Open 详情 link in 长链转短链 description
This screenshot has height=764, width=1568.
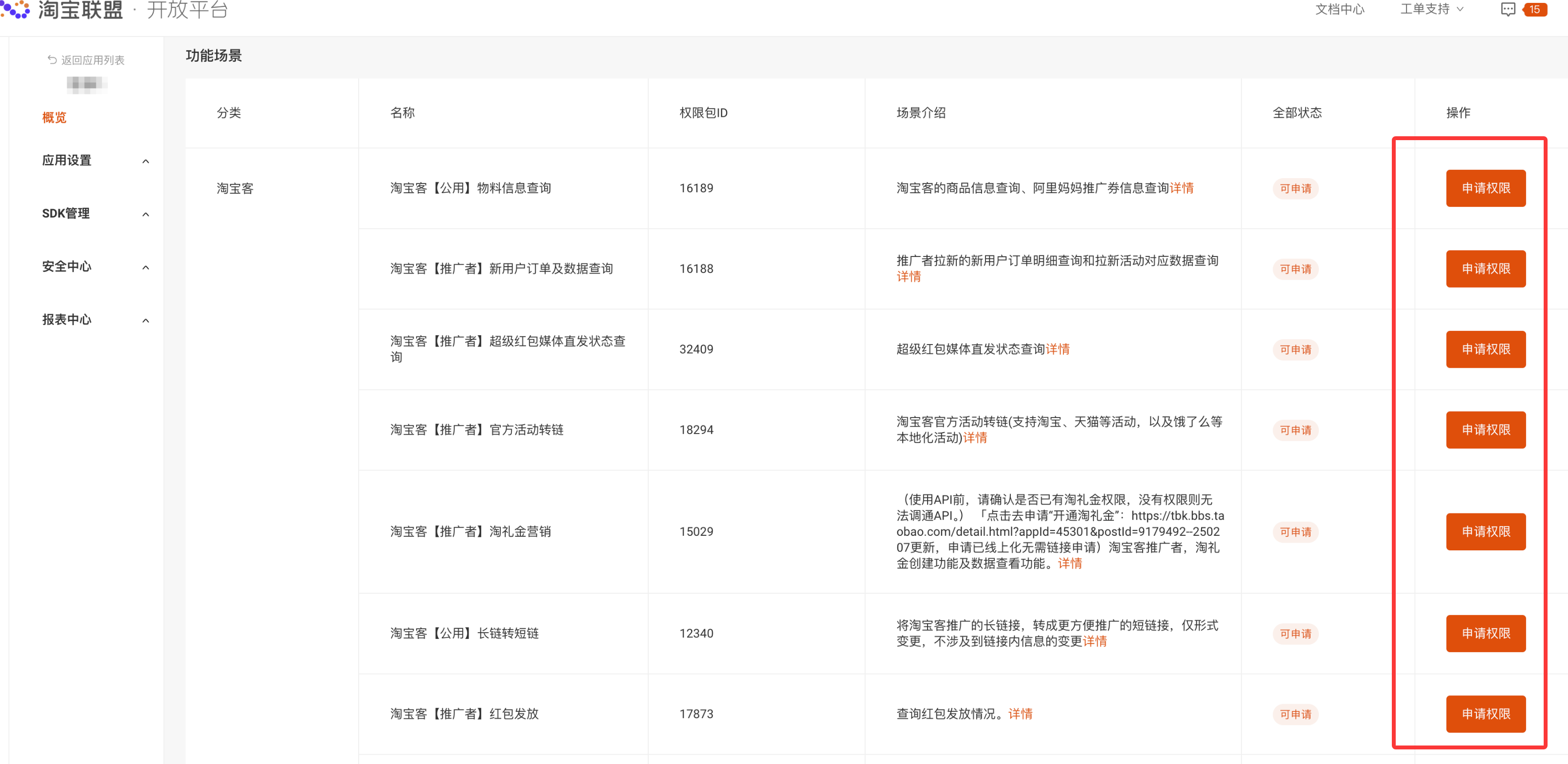click(1094, 641)
